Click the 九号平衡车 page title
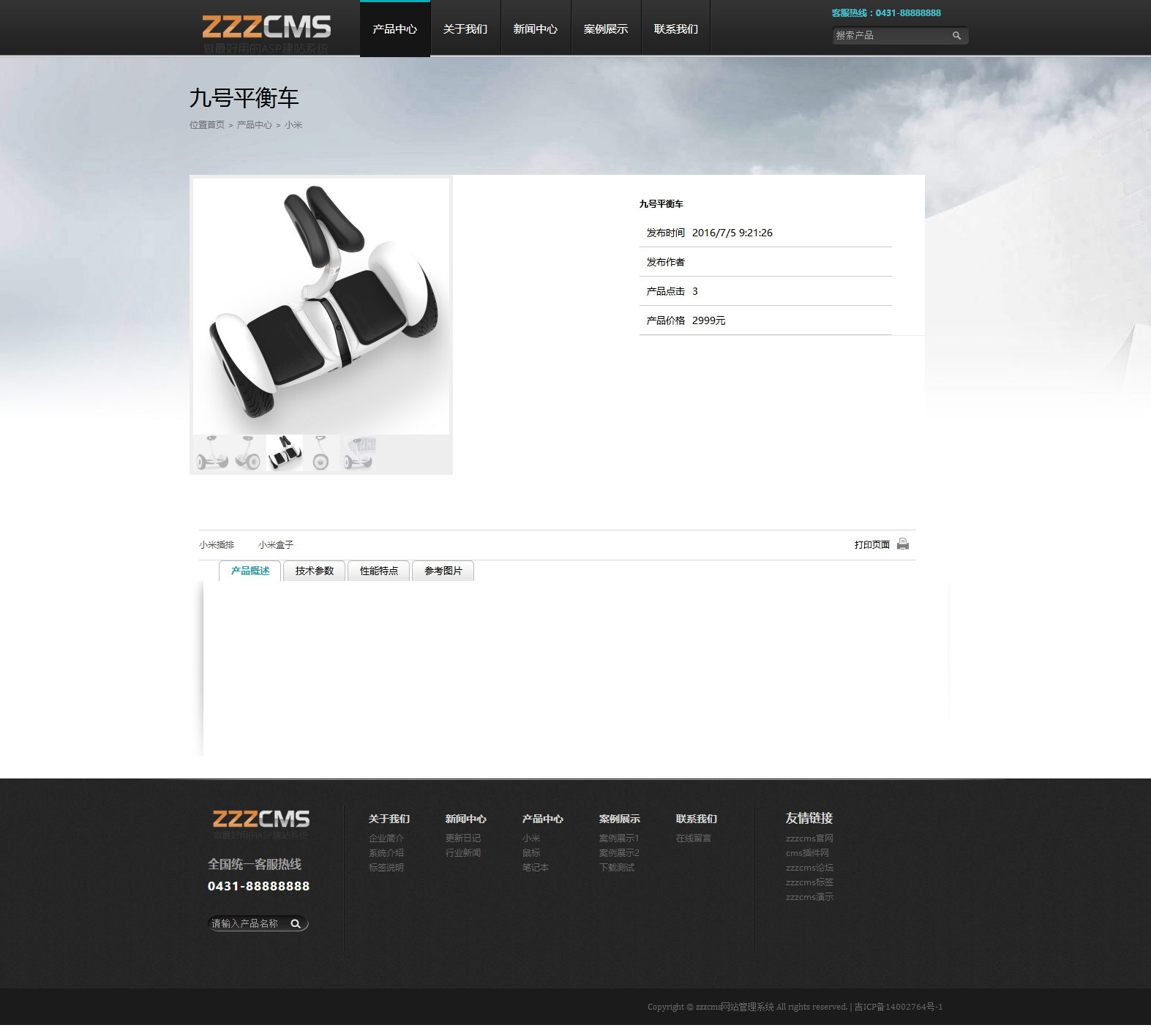 tap(244, 98)
